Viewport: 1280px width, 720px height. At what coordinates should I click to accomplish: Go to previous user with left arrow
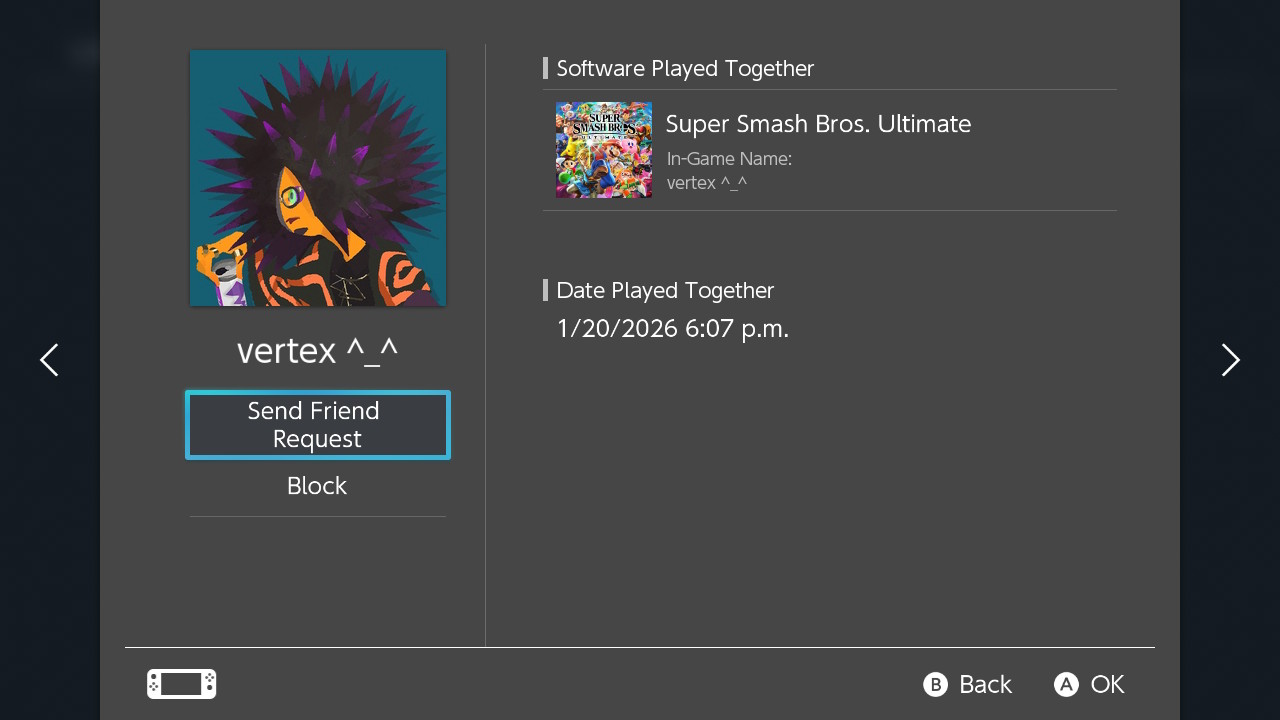(49, 360)
